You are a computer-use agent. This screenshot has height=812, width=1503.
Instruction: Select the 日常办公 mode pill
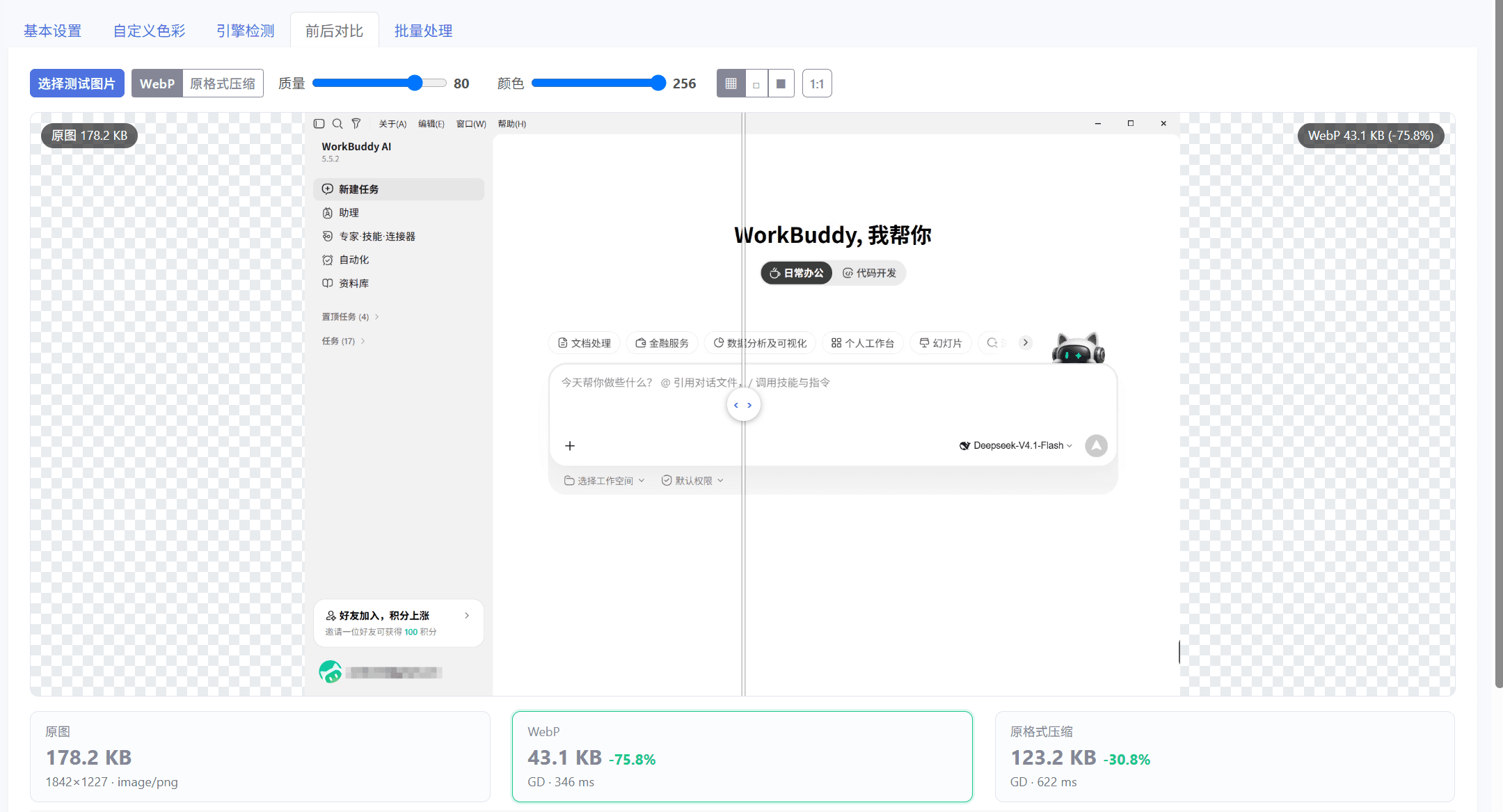pyautogui.click(x=797, y=273)
